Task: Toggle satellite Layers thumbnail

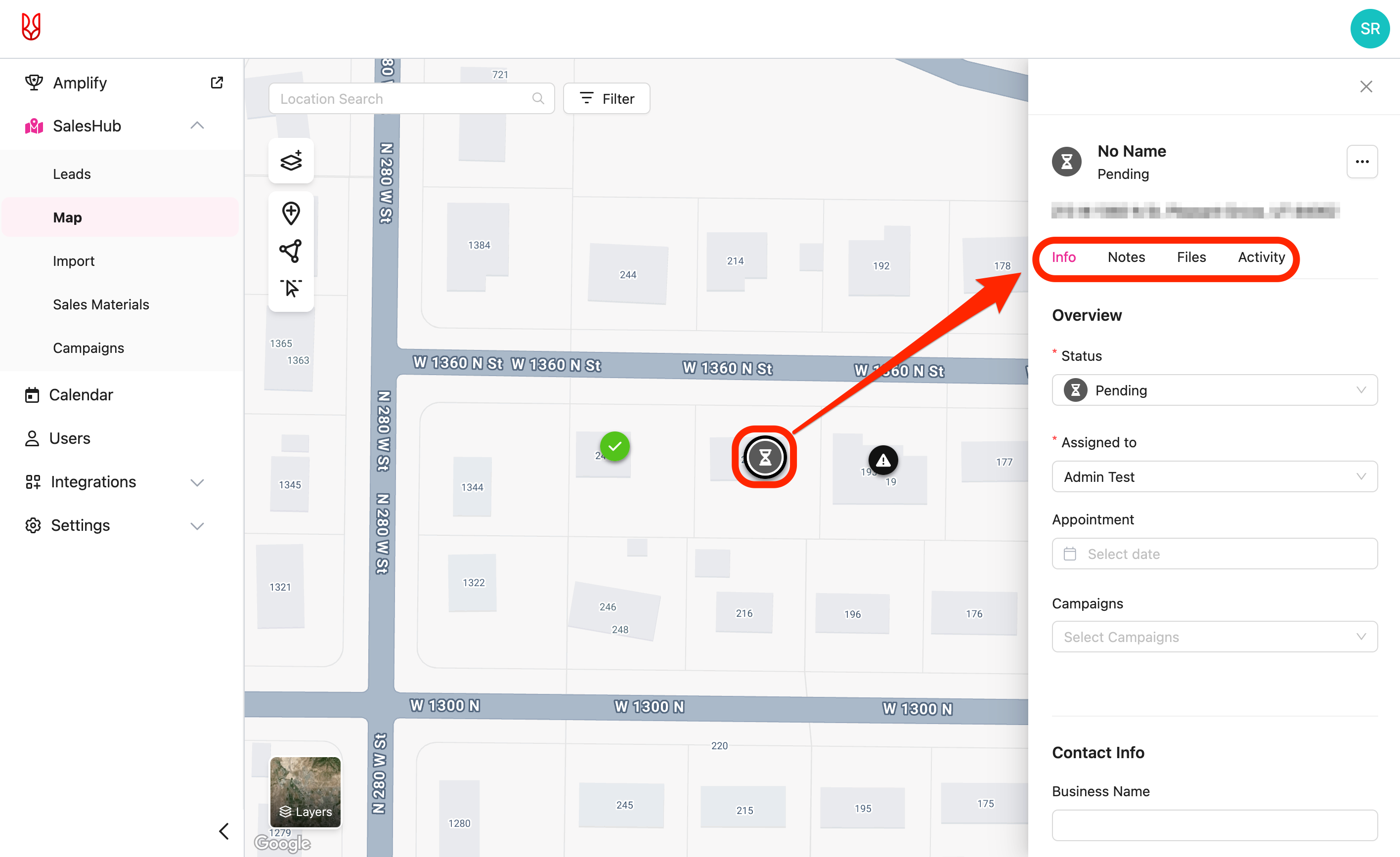Action: tap(305, 792)
